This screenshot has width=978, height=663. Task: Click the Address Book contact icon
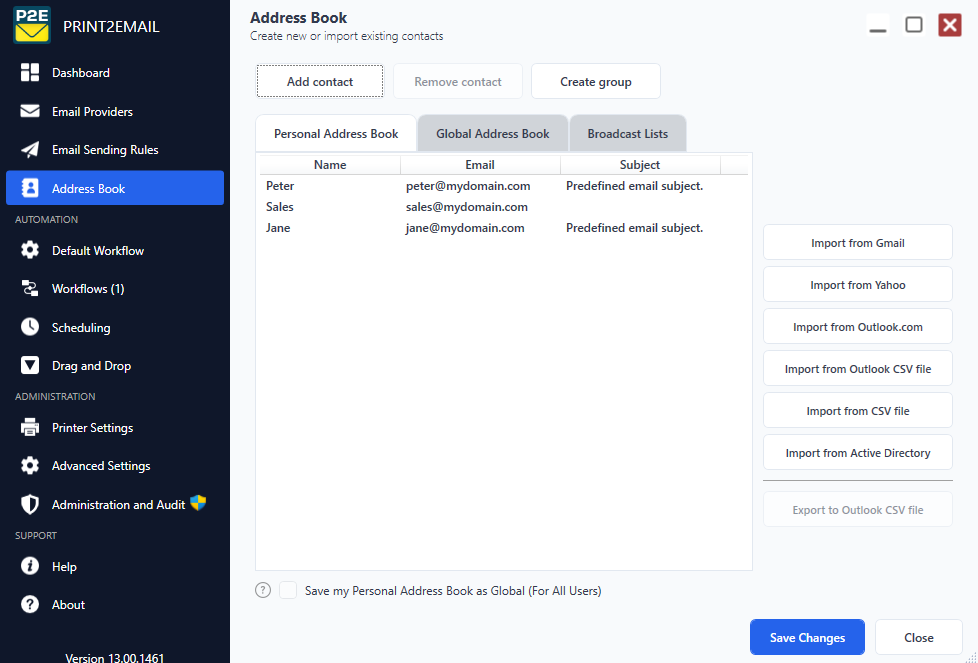click(x=29, y=188)
